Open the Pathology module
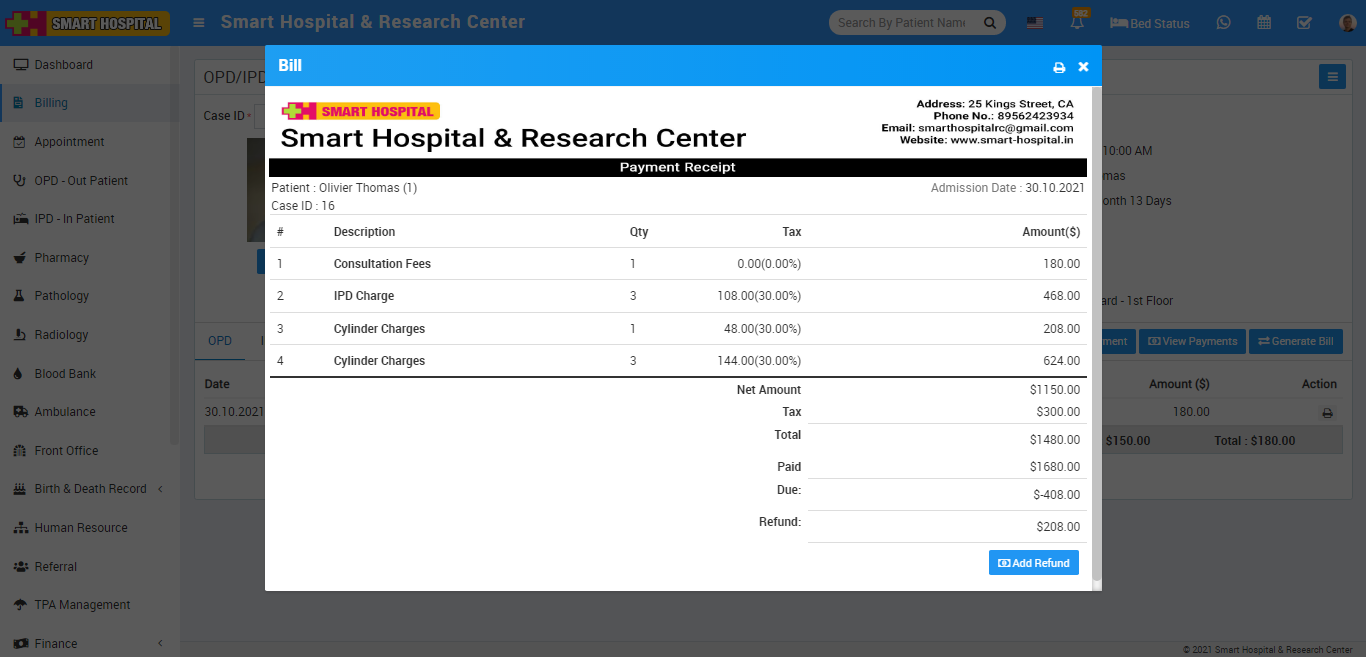The height and width of the screenshot is (657, 1366). tap(62, 296)
